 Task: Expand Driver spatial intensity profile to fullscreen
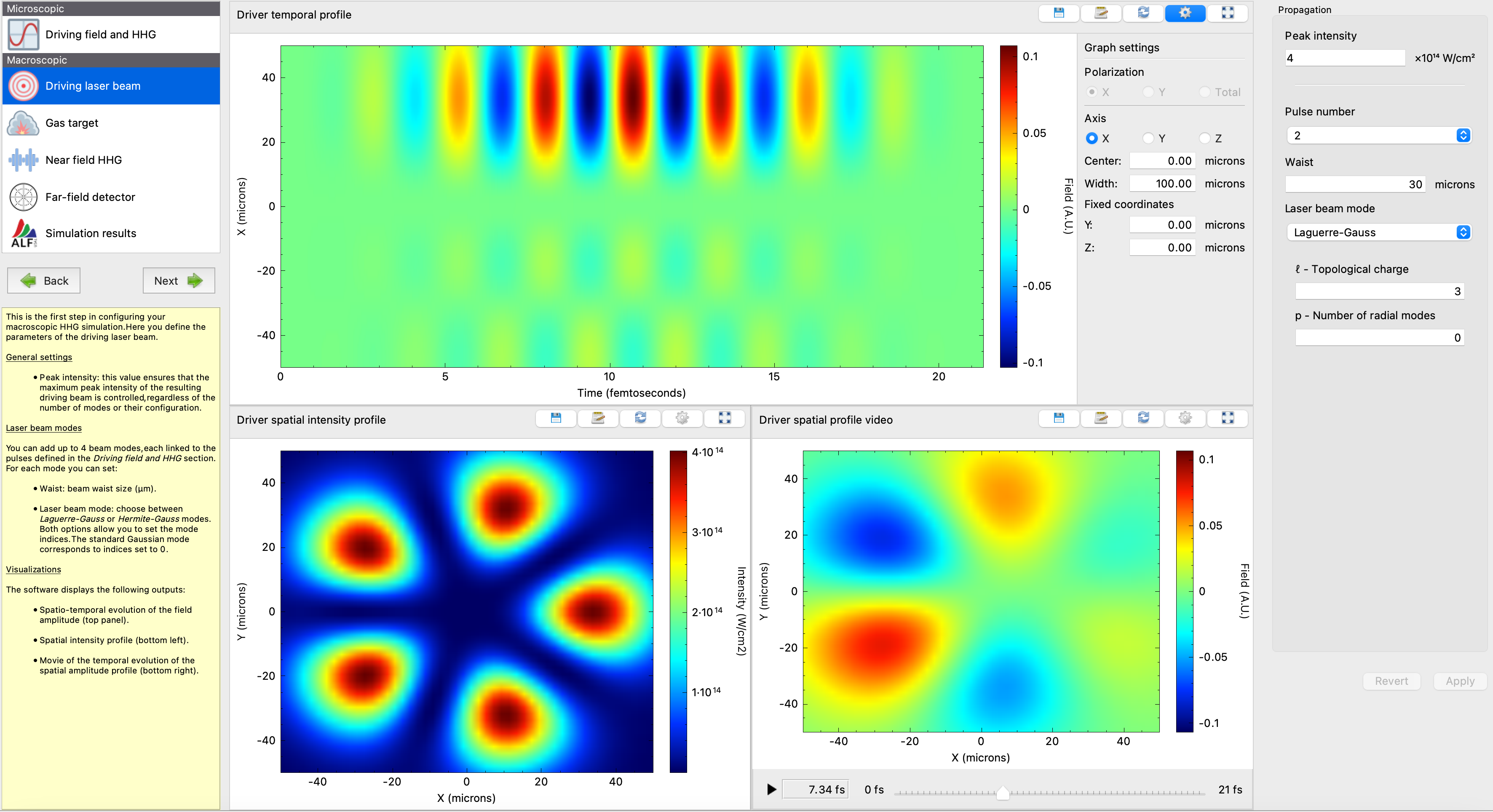725,418
